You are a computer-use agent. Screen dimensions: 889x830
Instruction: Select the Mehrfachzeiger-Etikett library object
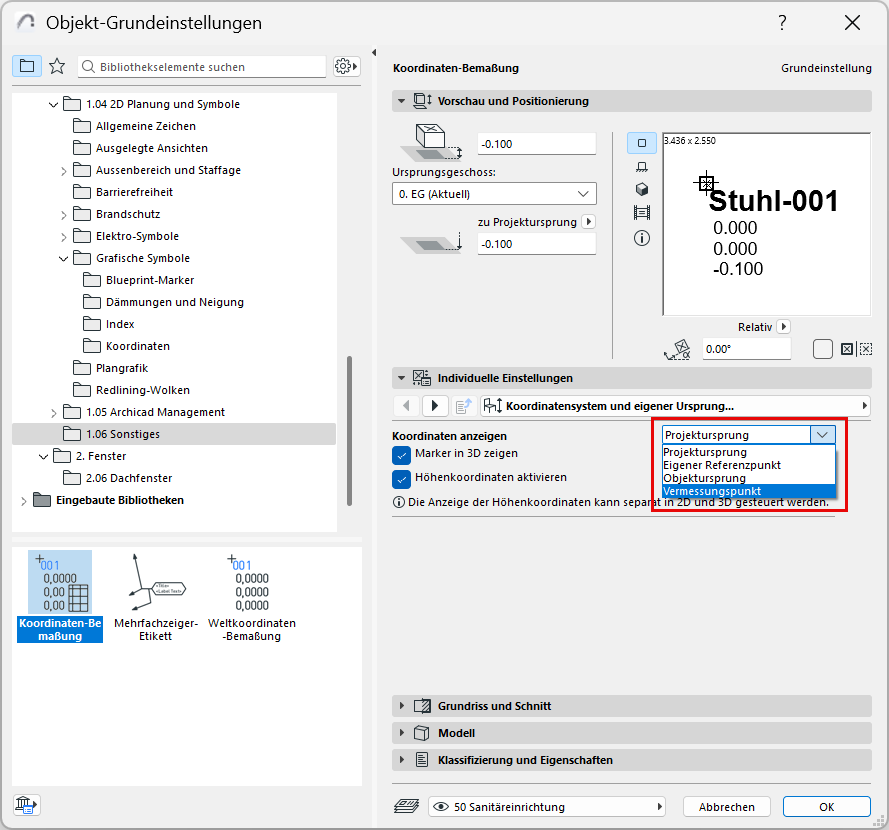point(155,596)
